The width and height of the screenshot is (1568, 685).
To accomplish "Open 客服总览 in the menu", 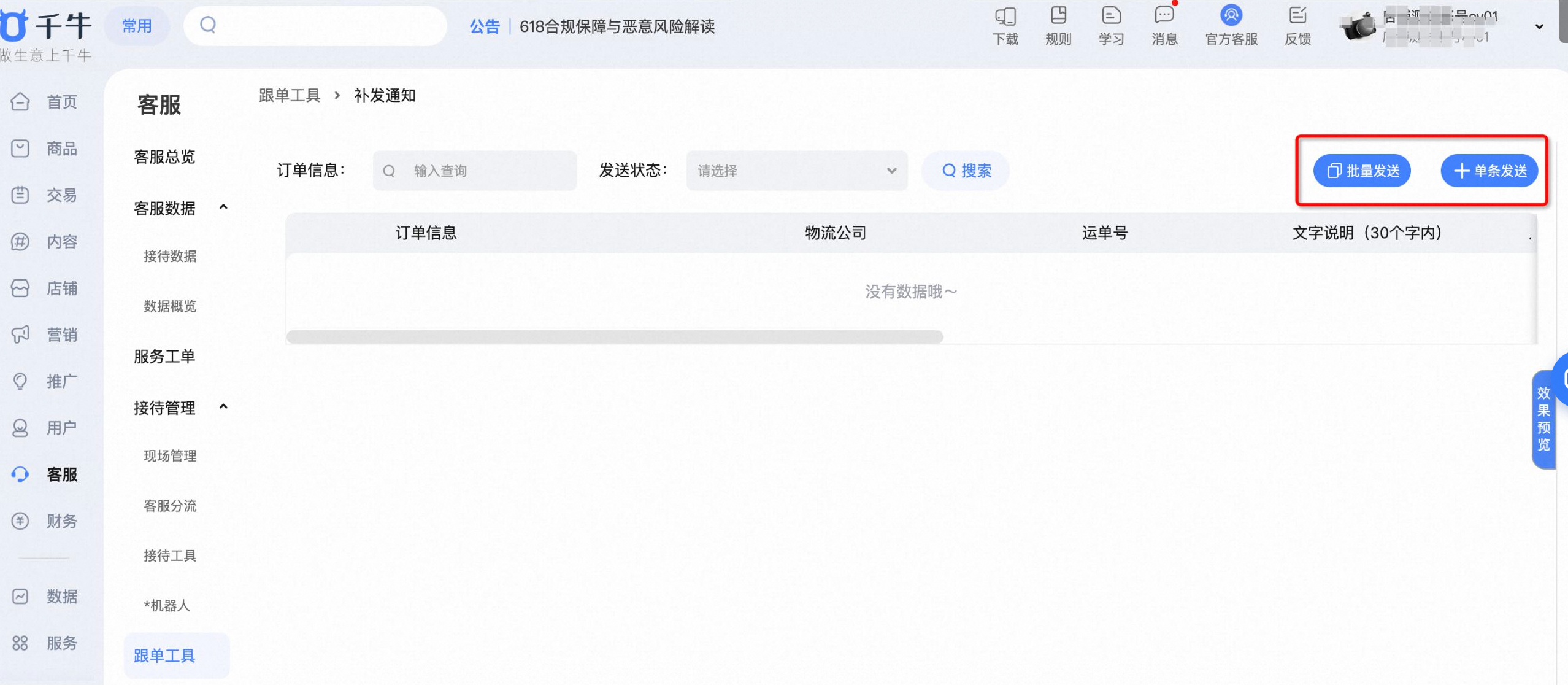I will [164, 157].
